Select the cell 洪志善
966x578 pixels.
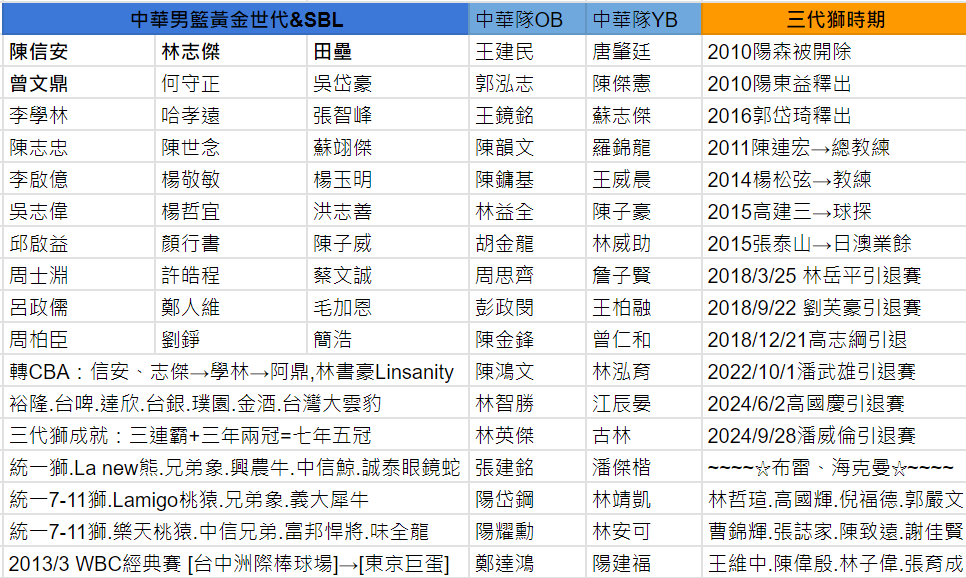point(388,211)
